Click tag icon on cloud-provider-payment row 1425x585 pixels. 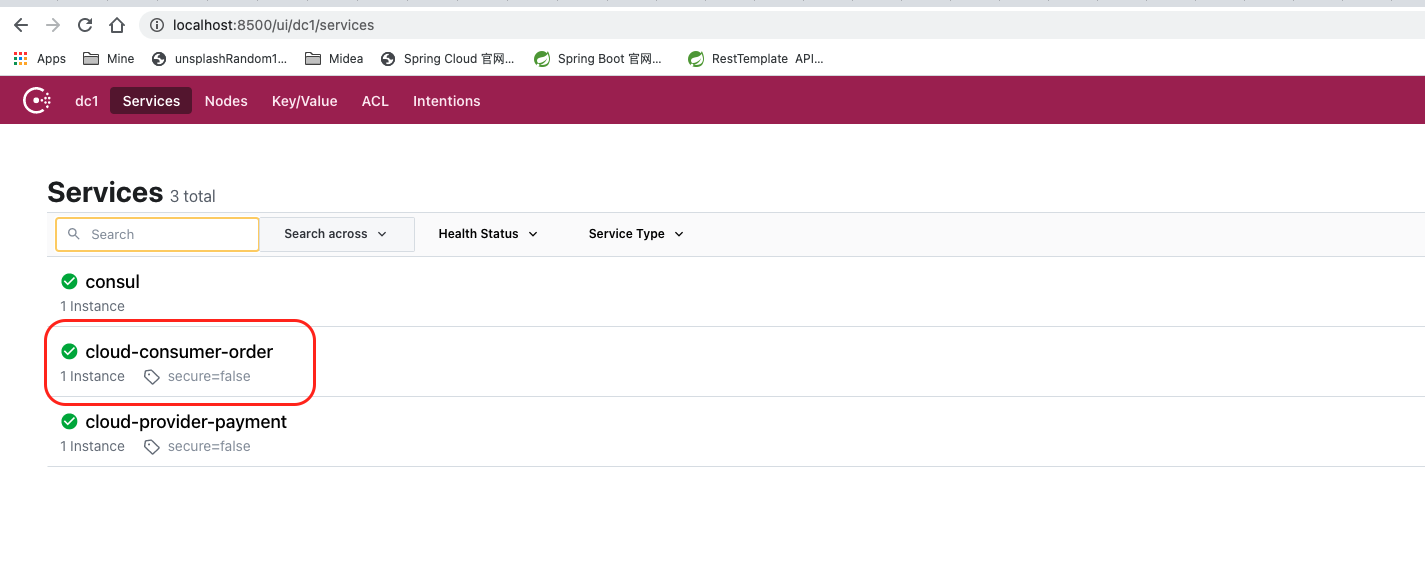point(152,447)
